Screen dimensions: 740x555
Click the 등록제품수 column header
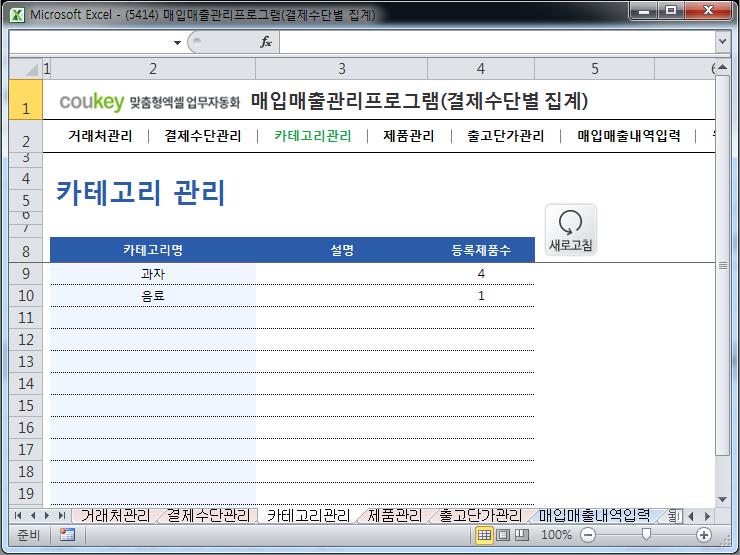481,250
